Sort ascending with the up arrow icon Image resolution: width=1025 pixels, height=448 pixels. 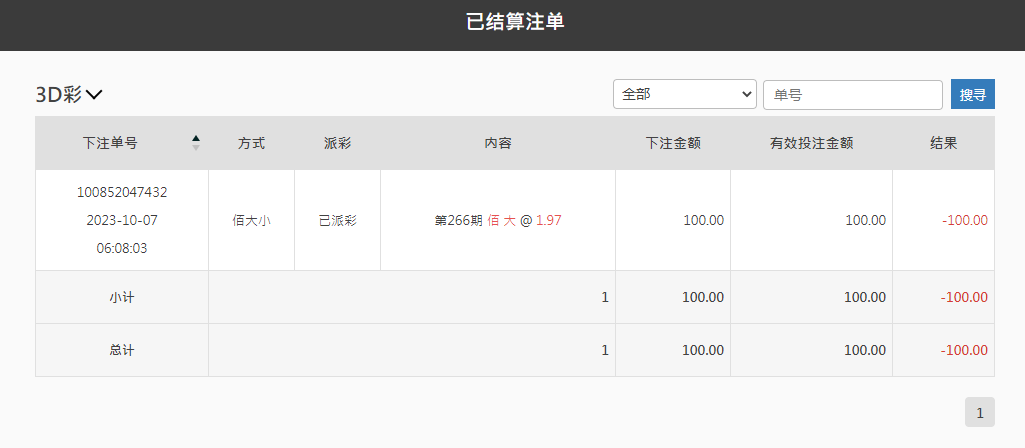pyautogui.click(x=195, y=139)
